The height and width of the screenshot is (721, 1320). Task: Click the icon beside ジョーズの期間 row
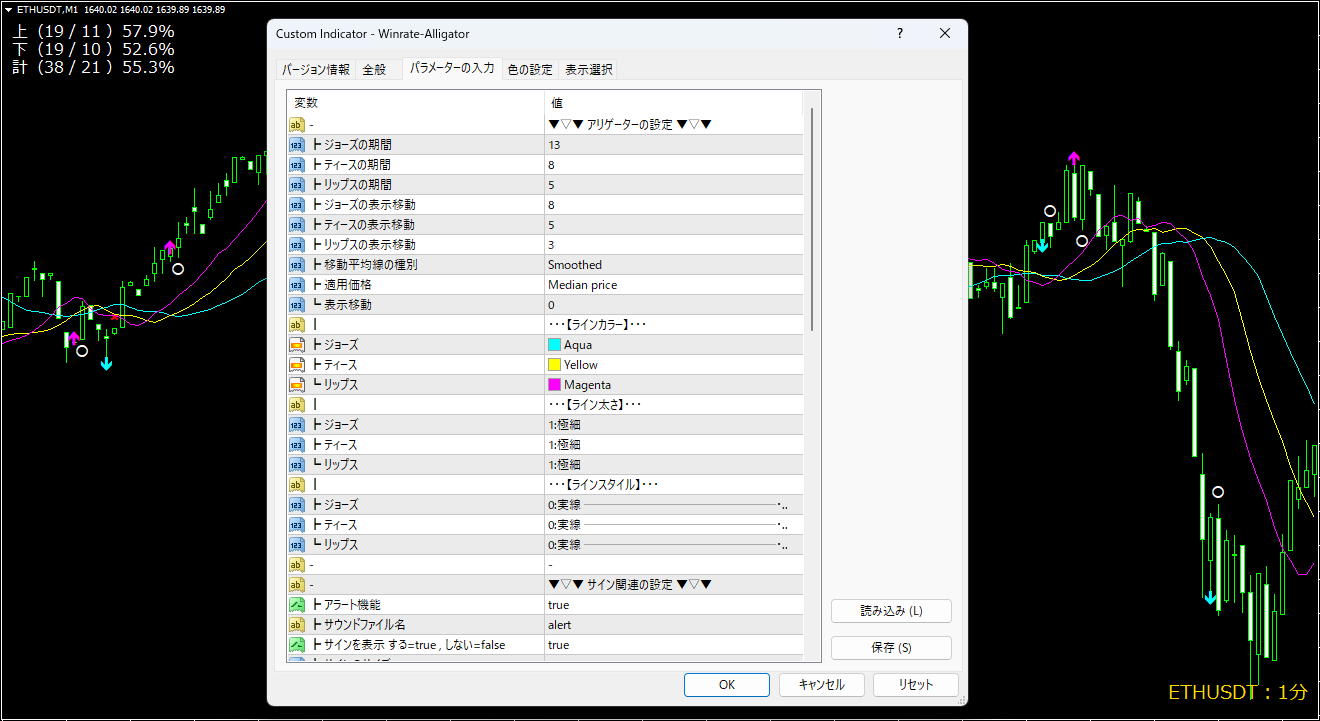pyautogui.click(x=297, y=145)
